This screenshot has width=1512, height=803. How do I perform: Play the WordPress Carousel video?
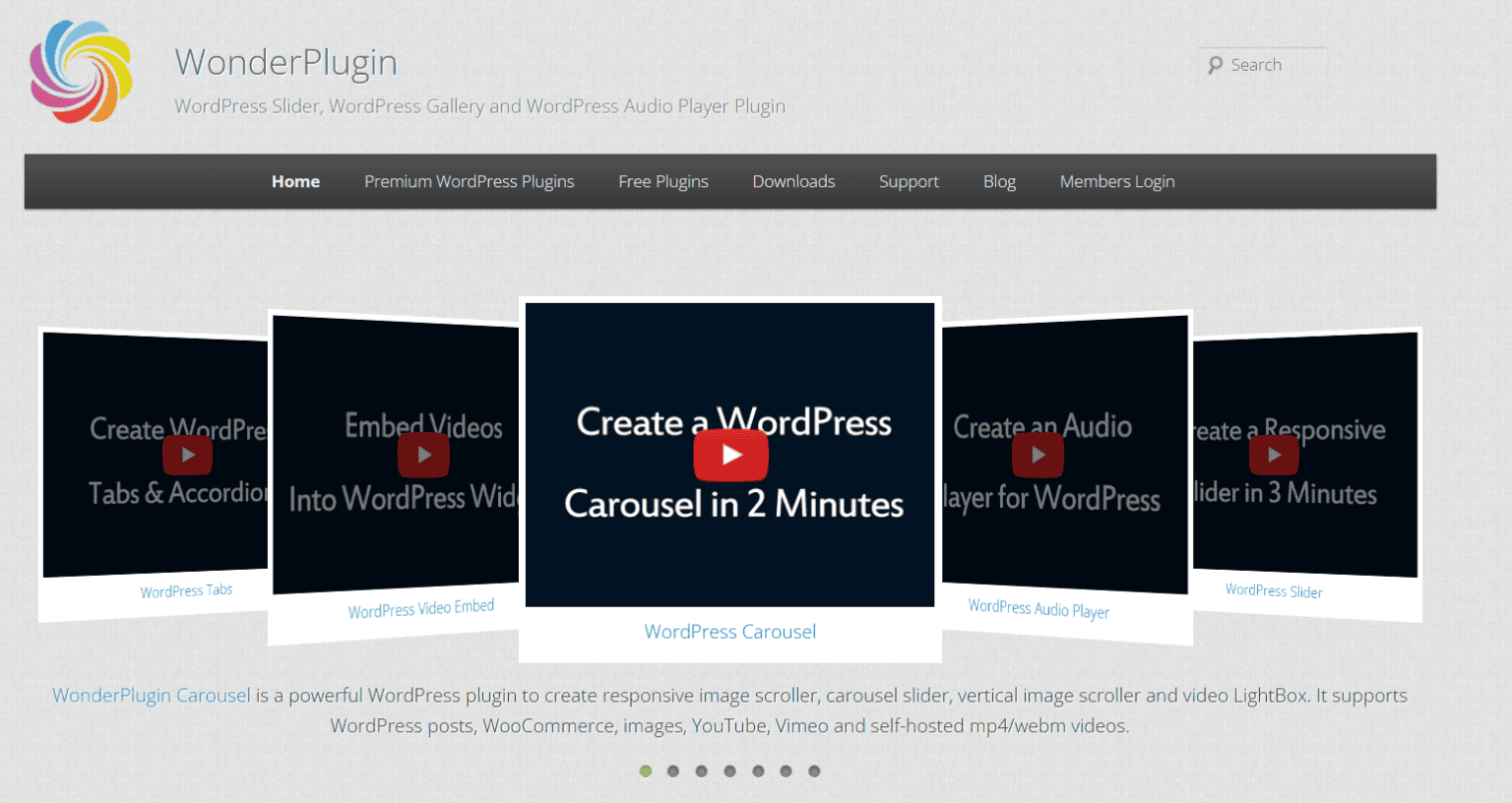730,454
